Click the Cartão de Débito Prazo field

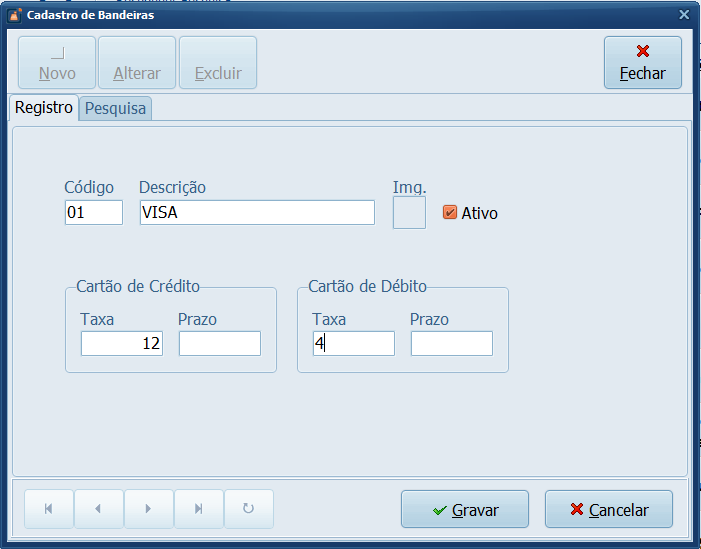coord(452,344)
